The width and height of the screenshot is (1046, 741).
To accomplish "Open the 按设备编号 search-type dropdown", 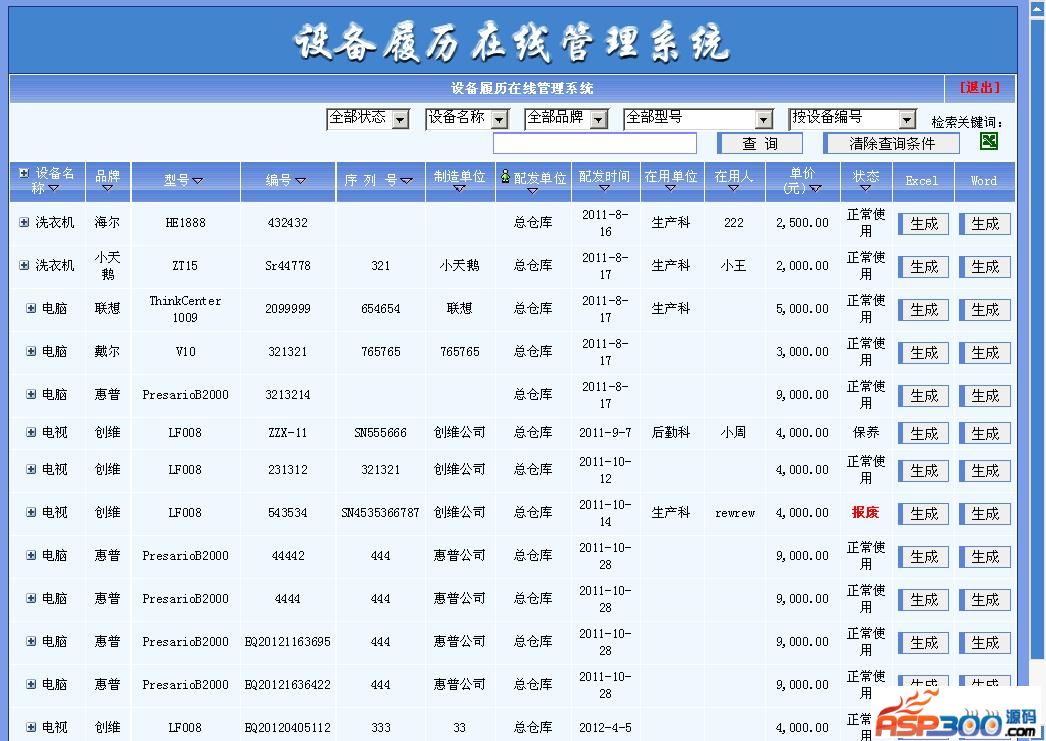I will coord(852,119).
